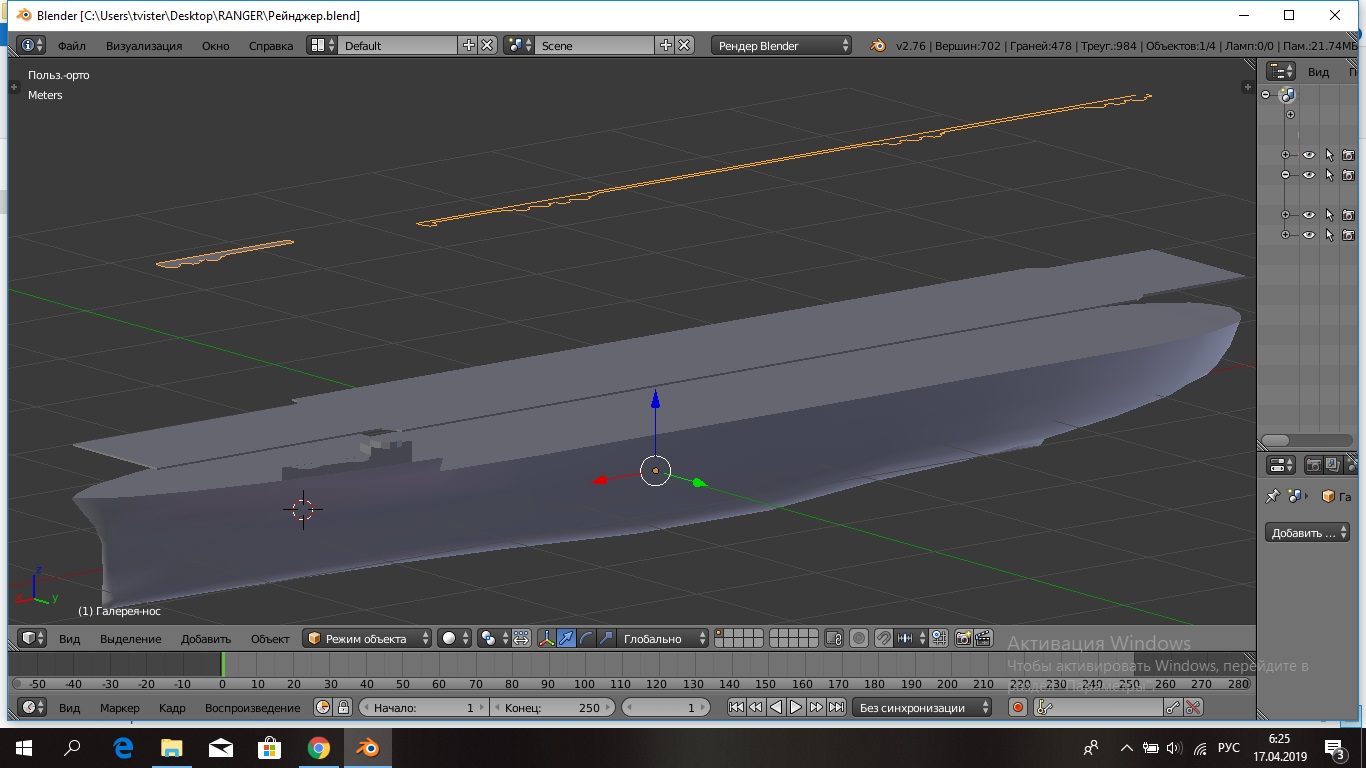Click the Добавить modifier button in properties

[1306, 533]
